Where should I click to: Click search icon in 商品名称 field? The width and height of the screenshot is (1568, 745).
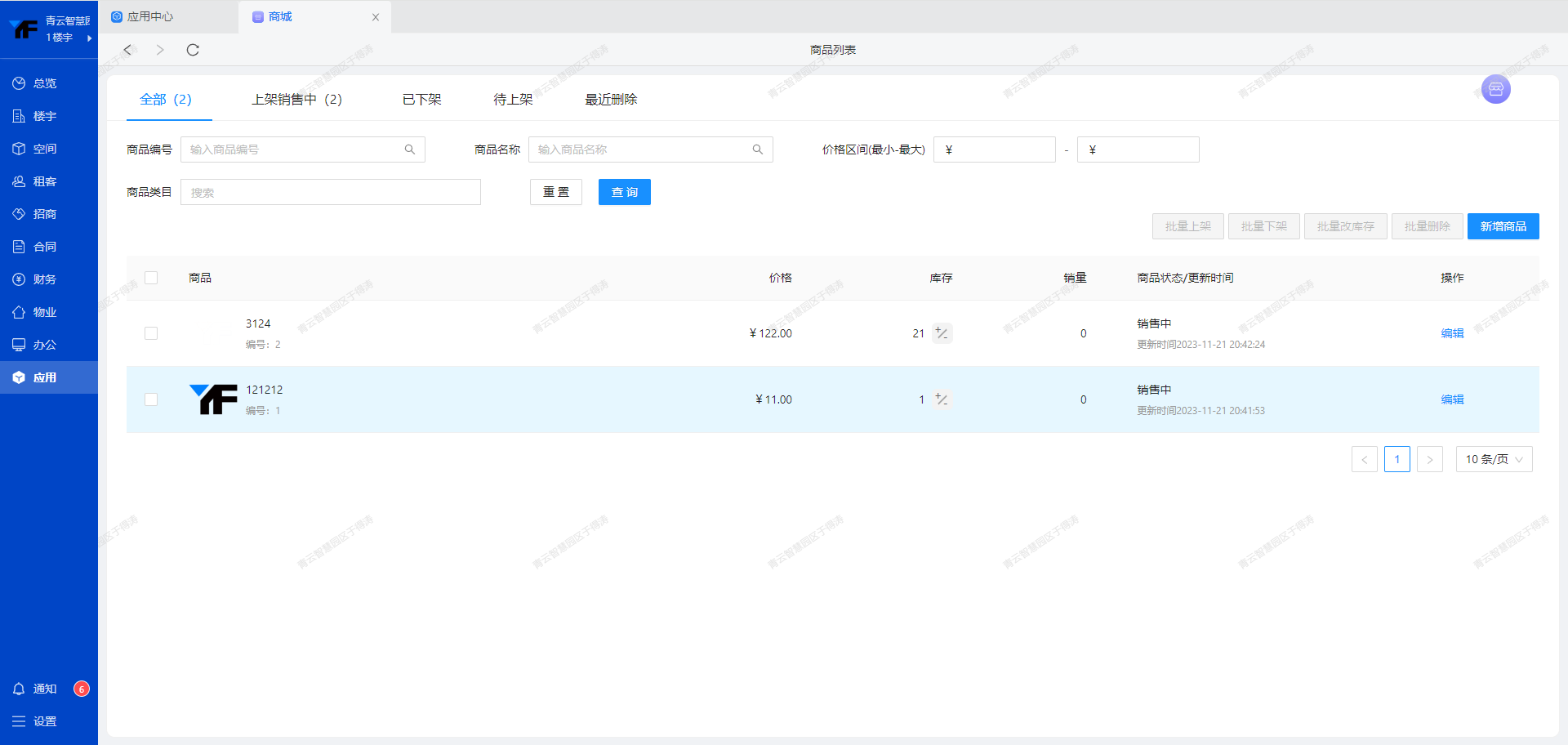coord(758,149)
